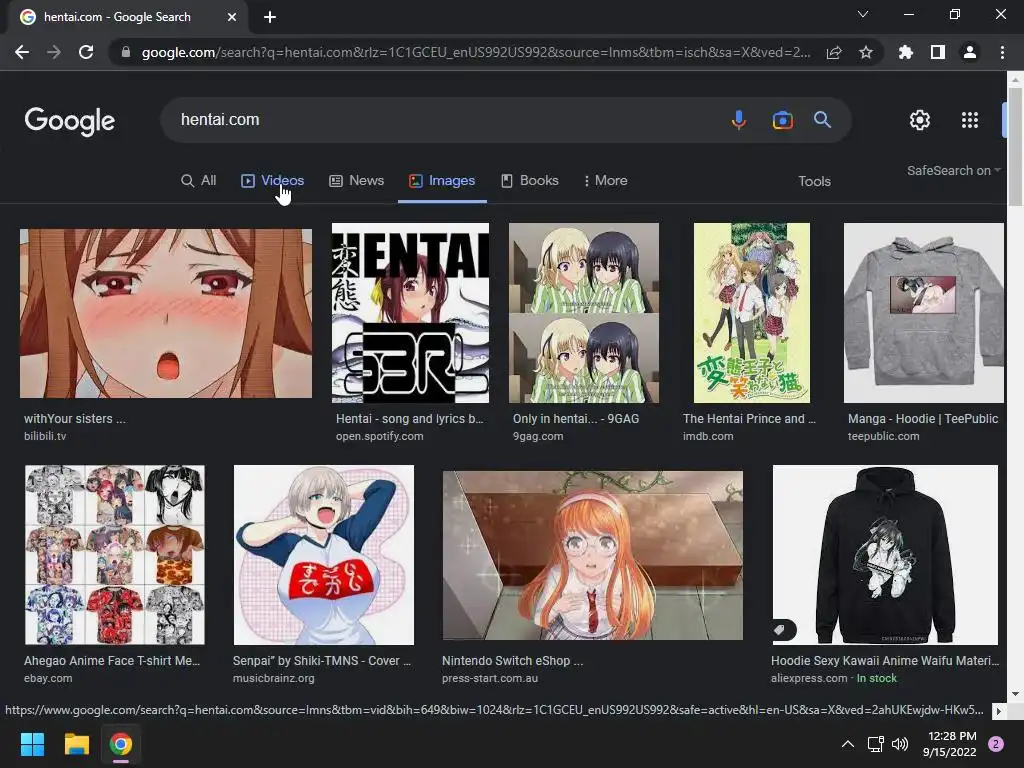Click the page scrollbar thumb
Image resolution: width=1024 pixels, height=768 pixels.
point(1015,147)
